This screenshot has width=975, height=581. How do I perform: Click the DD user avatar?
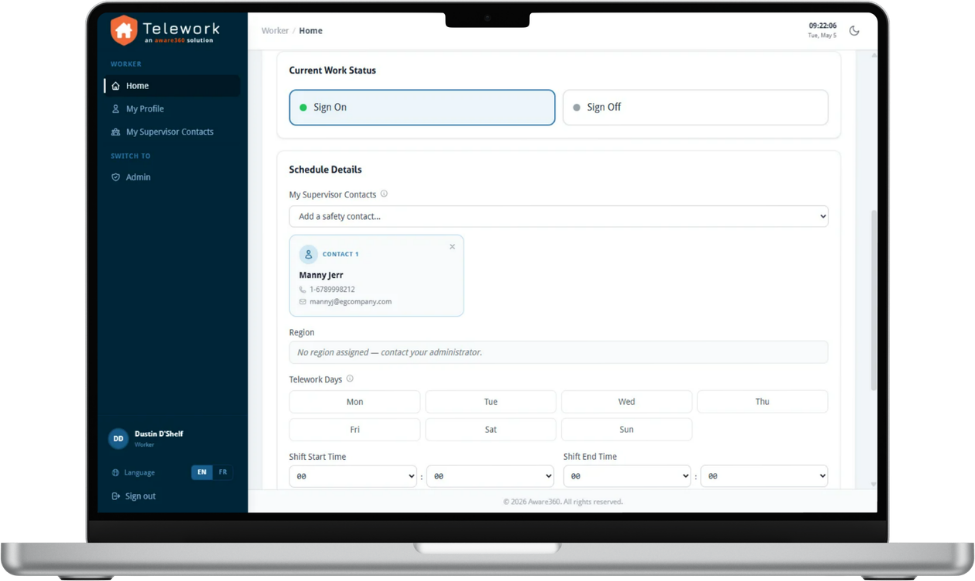click(x=118, y=439)
